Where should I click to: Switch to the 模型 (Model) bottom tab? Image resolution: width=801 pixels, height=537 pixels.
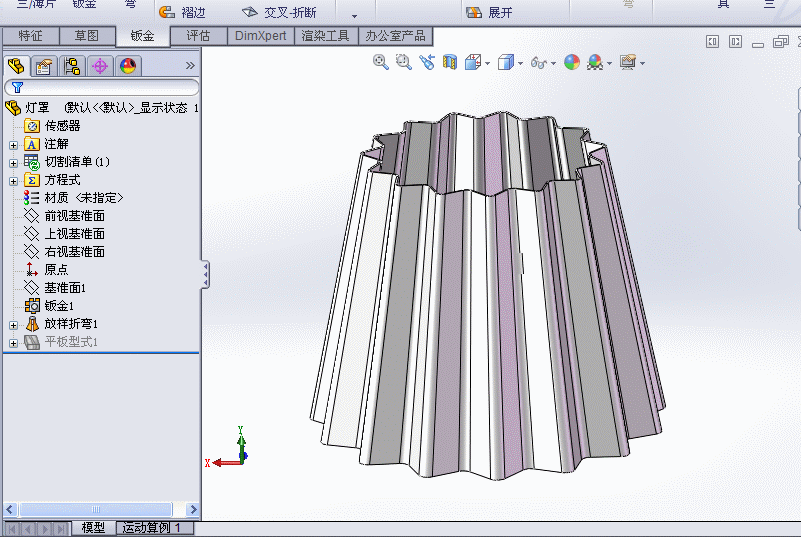coord(93,528)
